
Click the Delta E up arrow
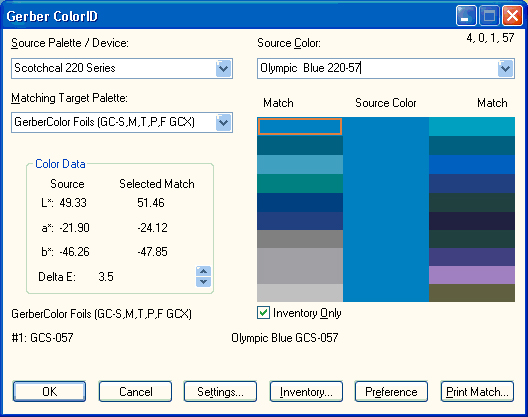click(203, 271)
